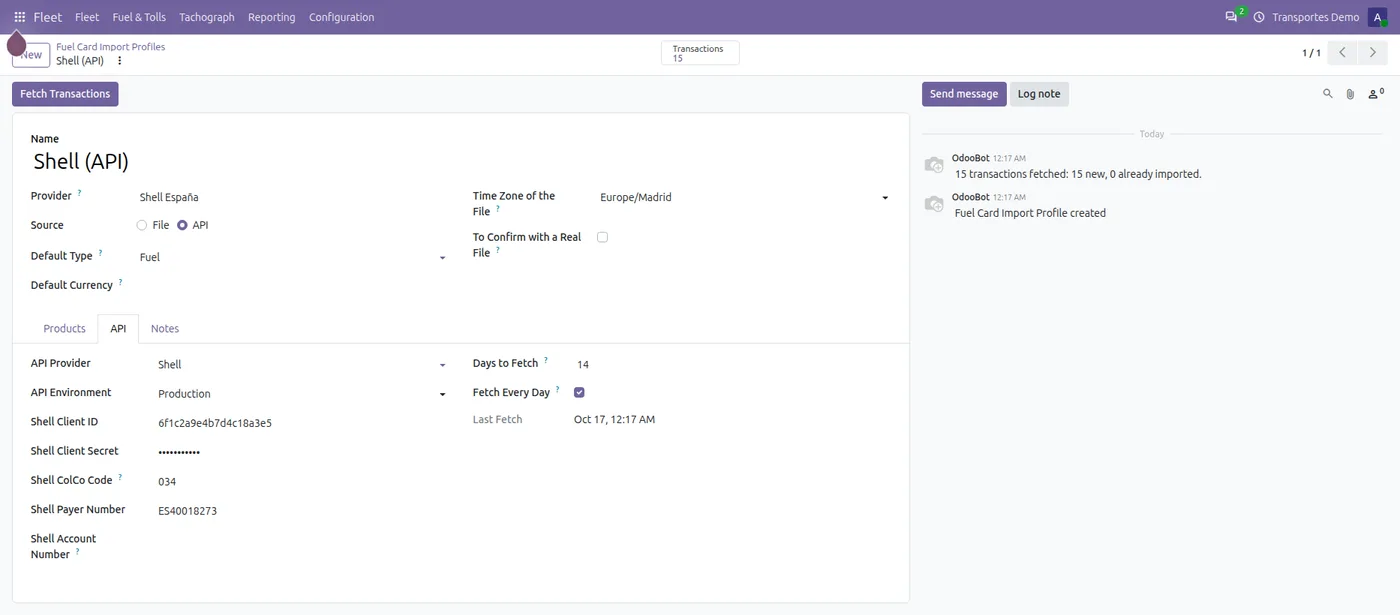
Task: Expand the API Environment dropdown
Action: point(442,395)
